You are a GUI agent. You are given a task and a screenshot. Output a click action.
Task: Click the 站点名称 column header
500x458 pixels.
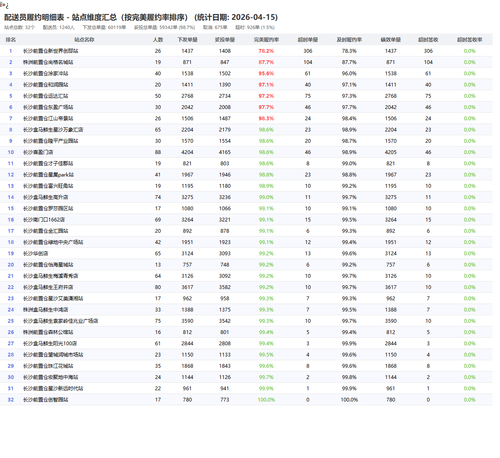coord(84,40)
